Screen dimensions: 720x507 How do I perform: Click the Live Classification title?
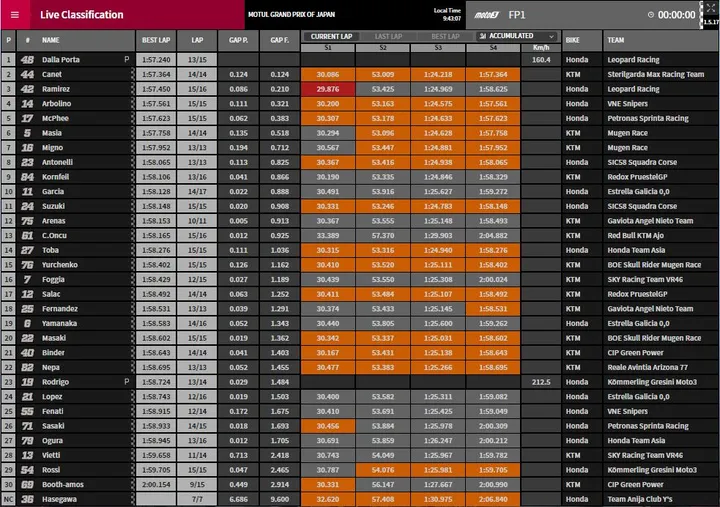point(82,15)
